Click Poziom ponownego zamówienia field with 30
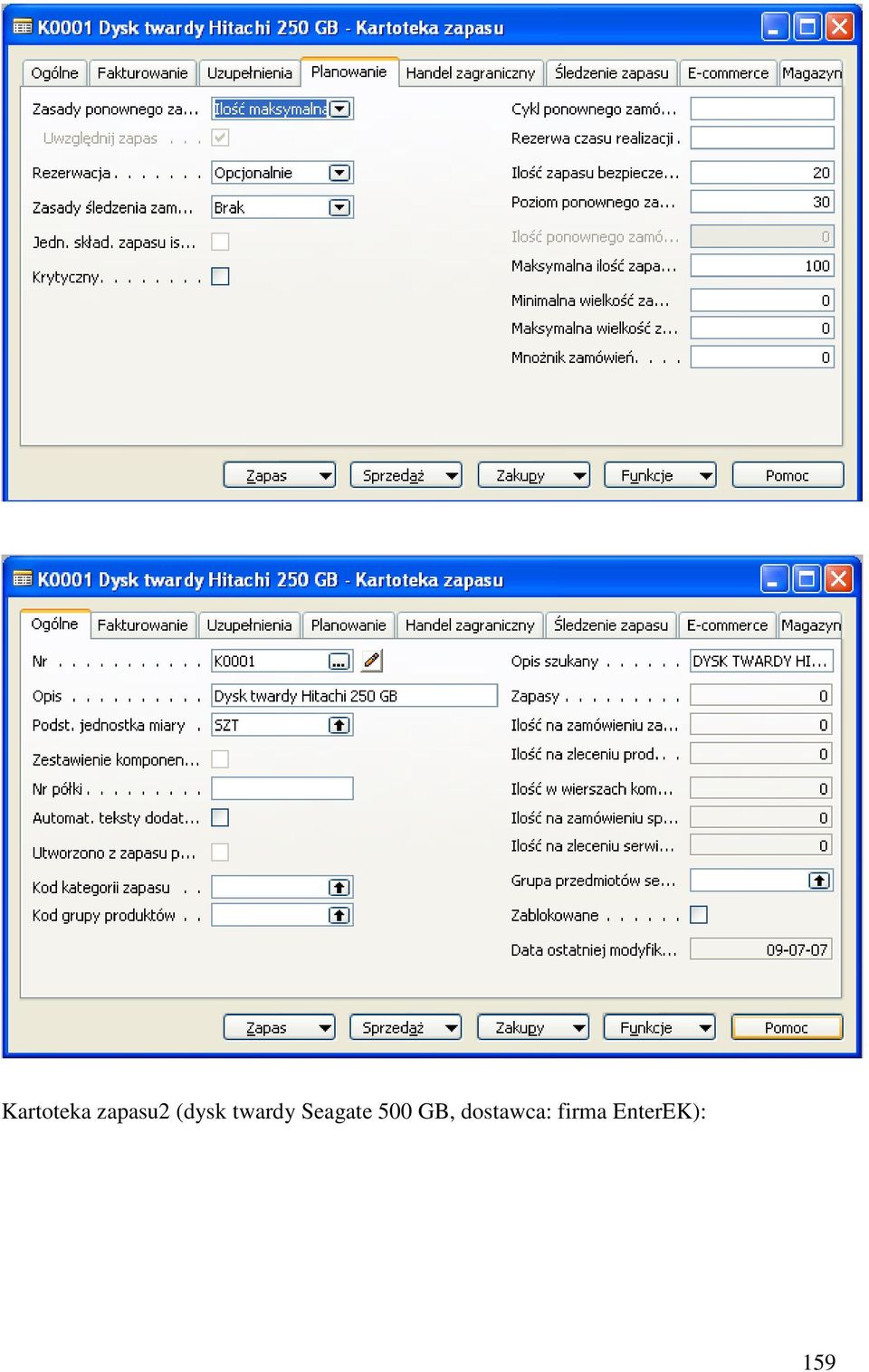Screen dimensions: 869x1372 click(762, 202)
